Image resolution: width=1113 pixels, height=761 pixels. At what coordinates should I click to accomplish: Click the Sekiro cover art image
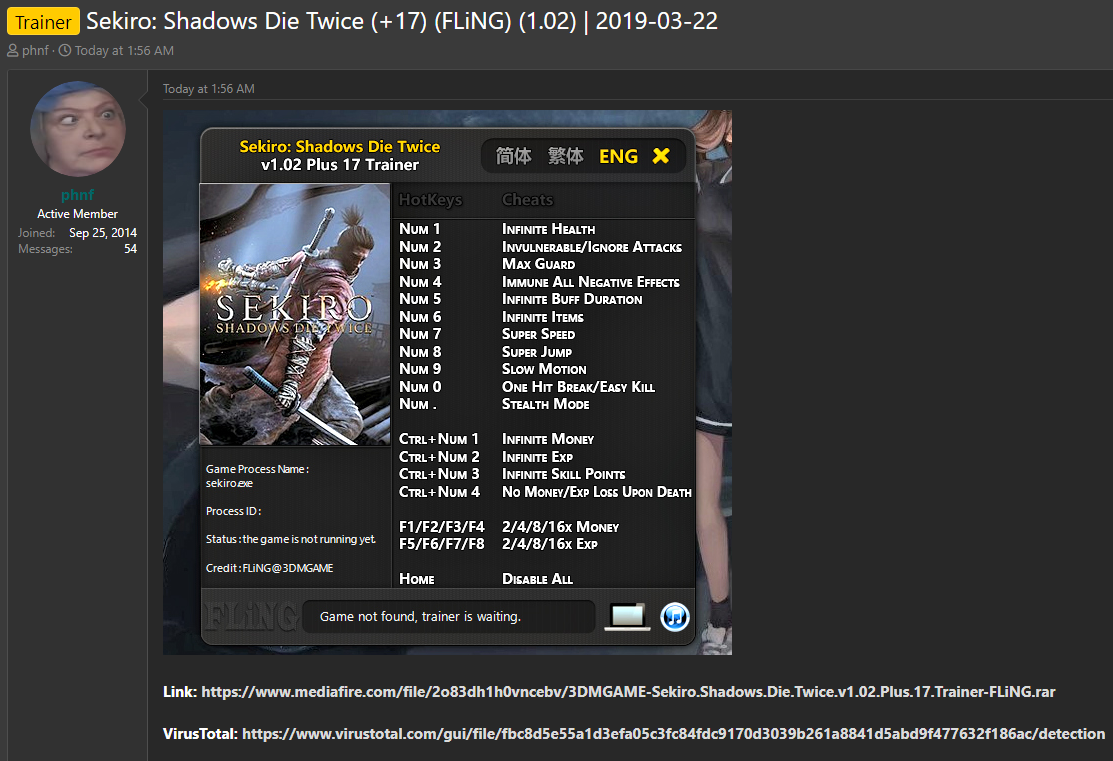(x=295, y=314)
